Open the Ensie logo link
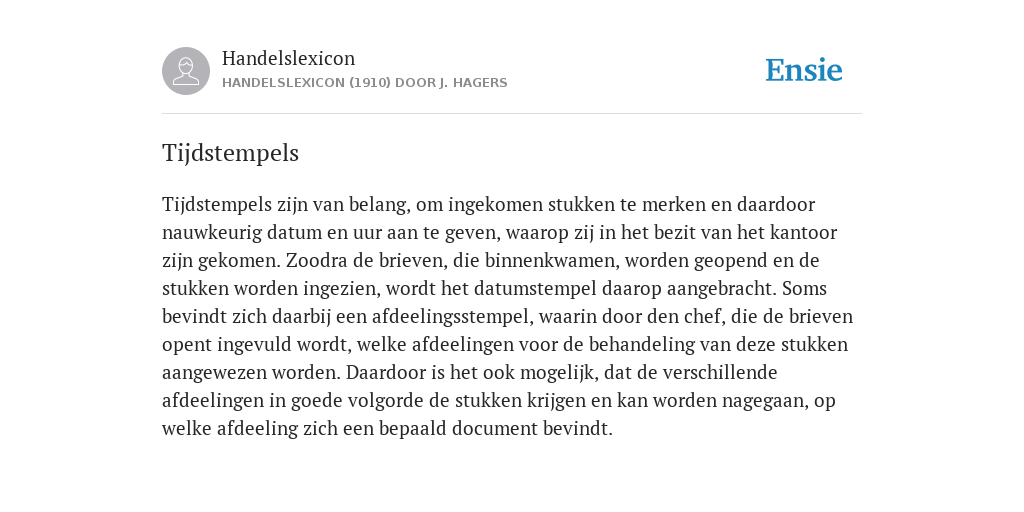Image resolution: width=1024 pixels, height=512 pixels. click(x=804, y=70)
